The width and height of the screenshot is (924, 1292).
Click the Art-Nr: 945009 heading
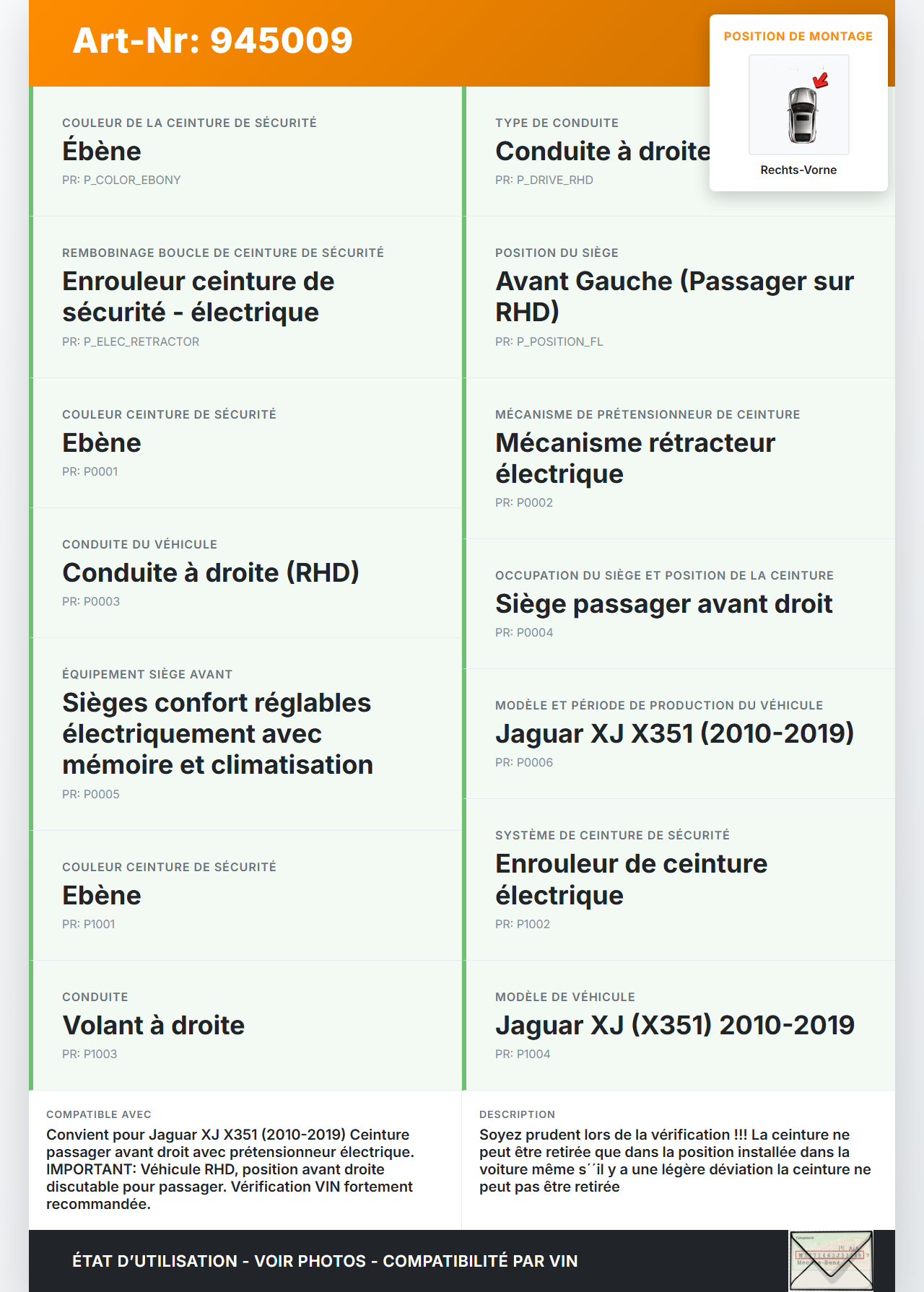(213, 40)
